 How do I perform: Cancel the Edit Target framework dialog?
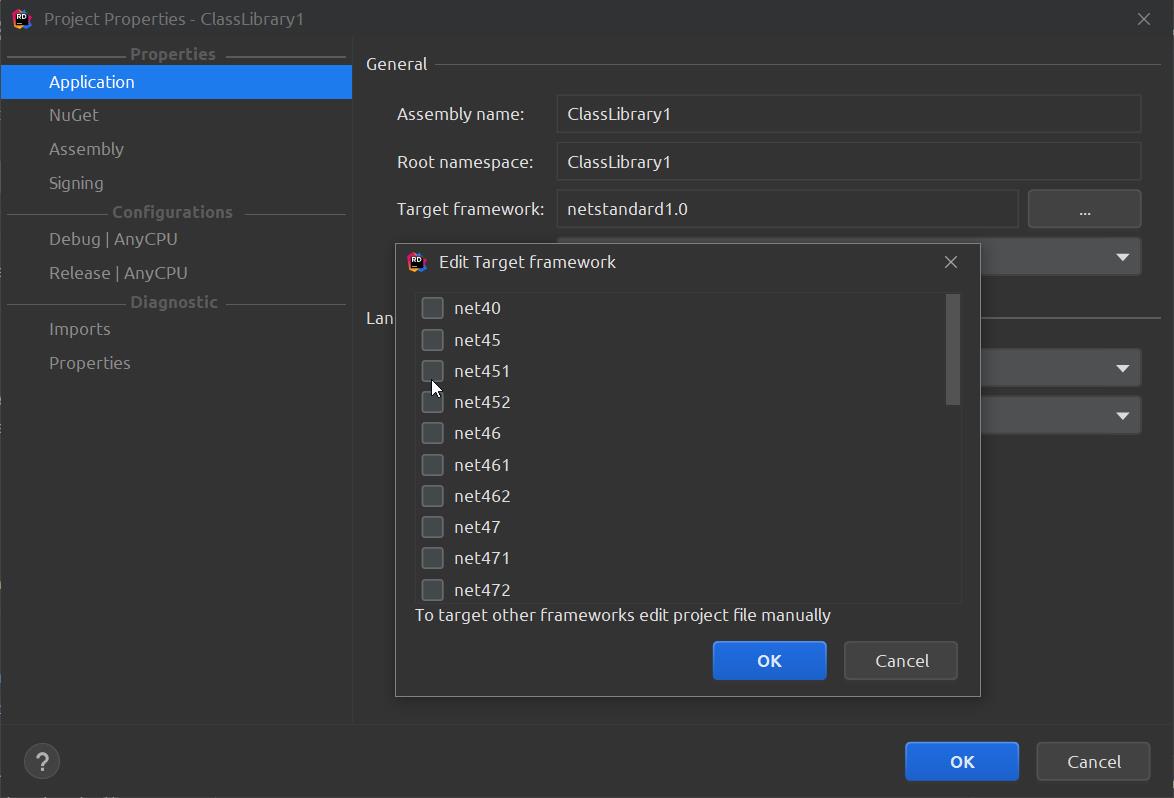[901, 661]
